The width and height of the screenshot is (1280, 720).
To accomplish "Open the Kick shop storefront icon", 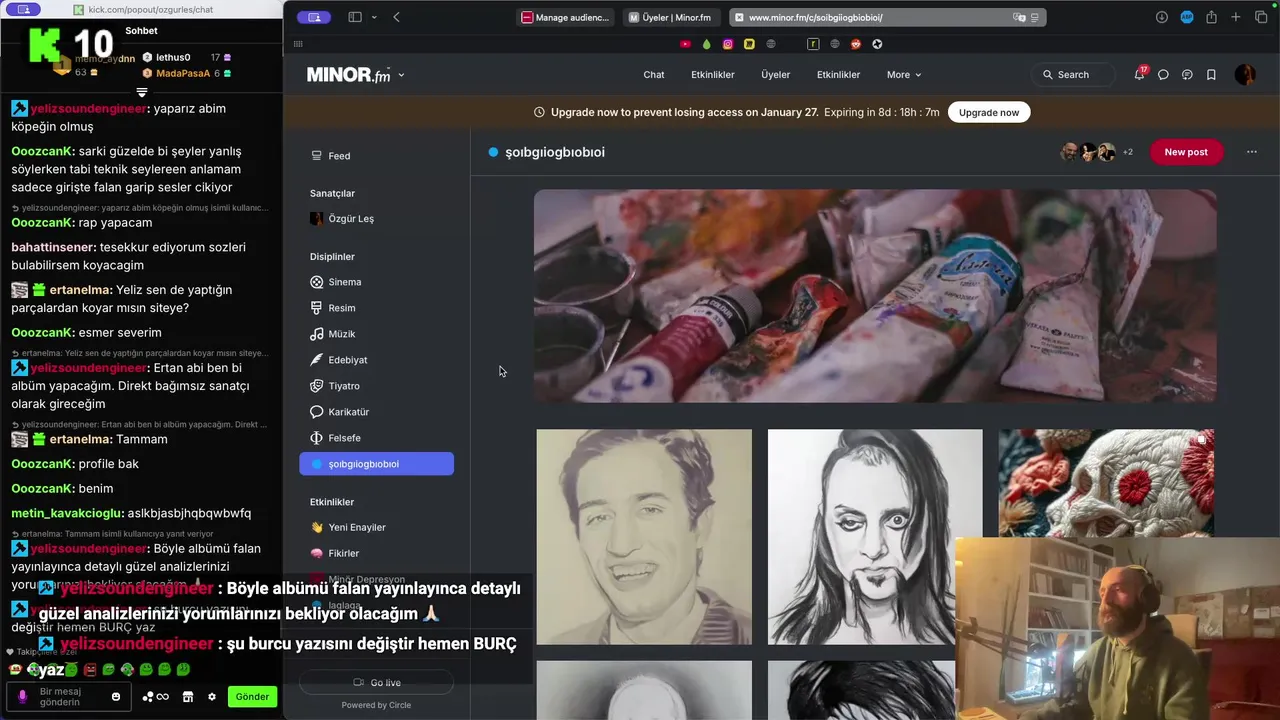I will pos(188,696).
